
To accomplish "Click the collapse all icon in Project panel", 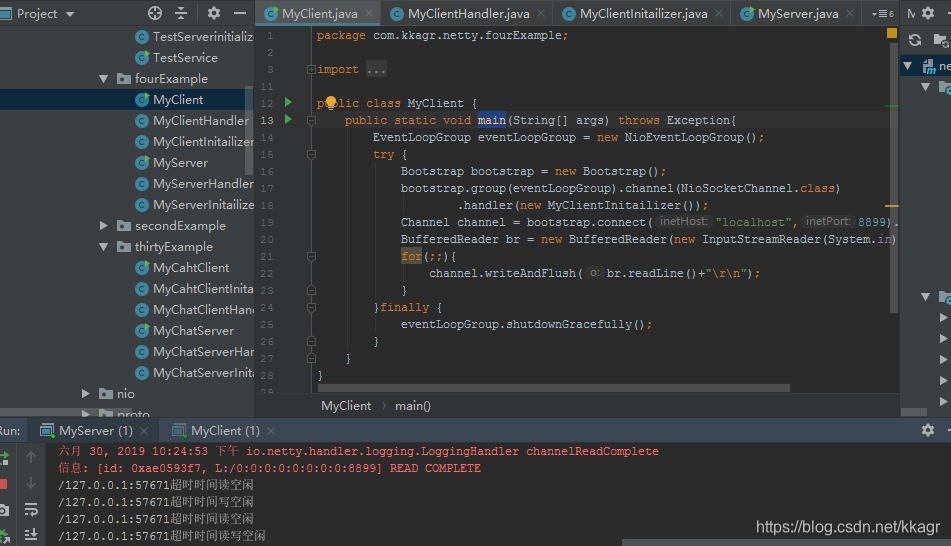I will click(181, 13).
